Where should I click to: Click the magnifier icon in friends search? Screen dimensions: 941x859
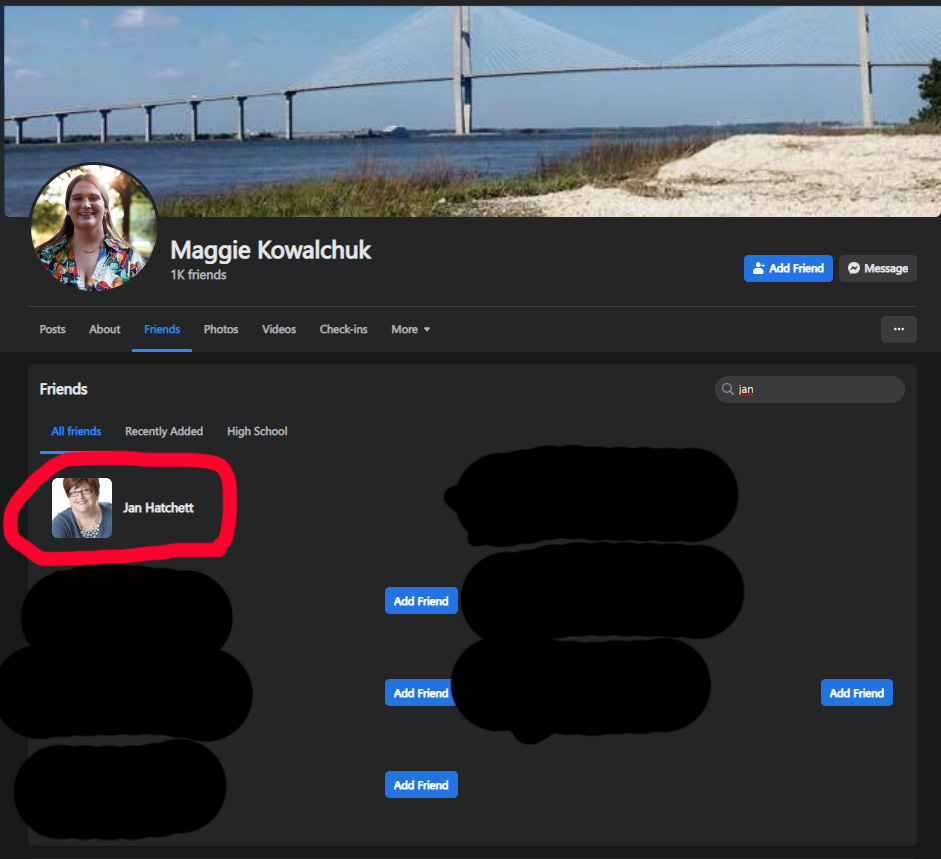727,389
